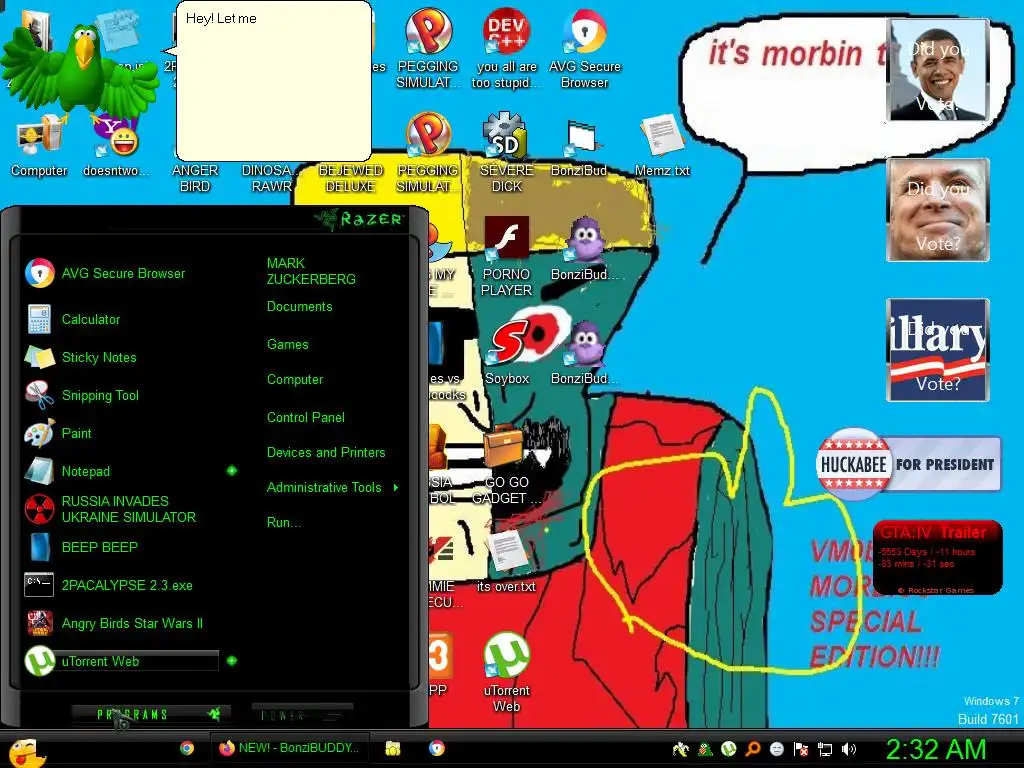Select the ANGER BIRD desktop label
The width and height of the screenshot is (1024, 768).
click(195, 178)
